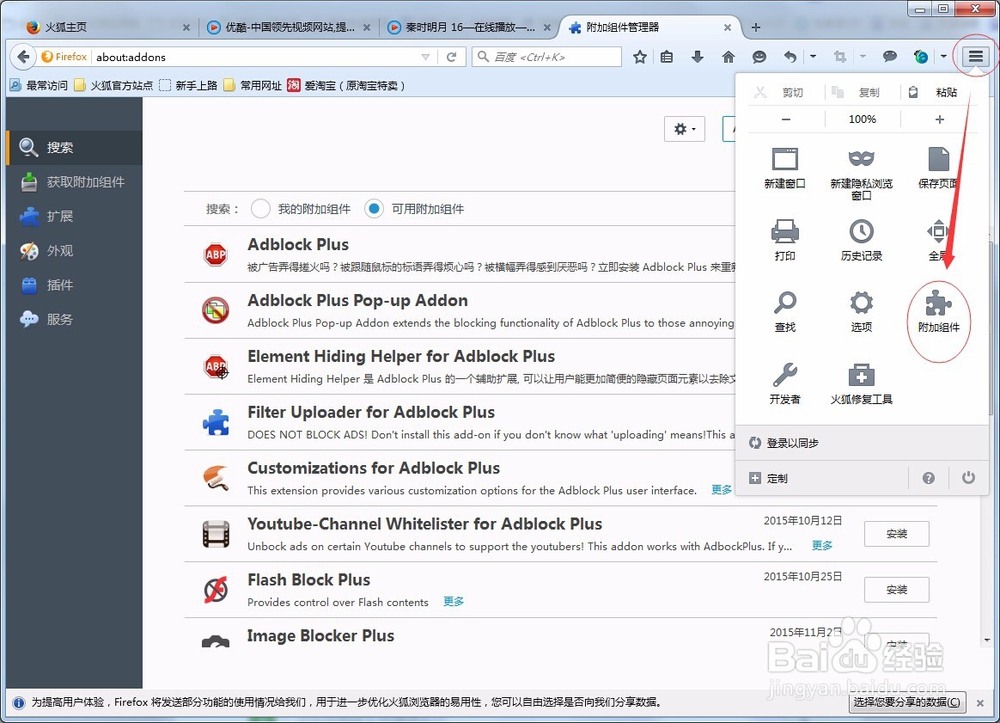Open 新建窗口 in the menu panel
This screenshot has height=723, width=1000.
pos(785,168)
